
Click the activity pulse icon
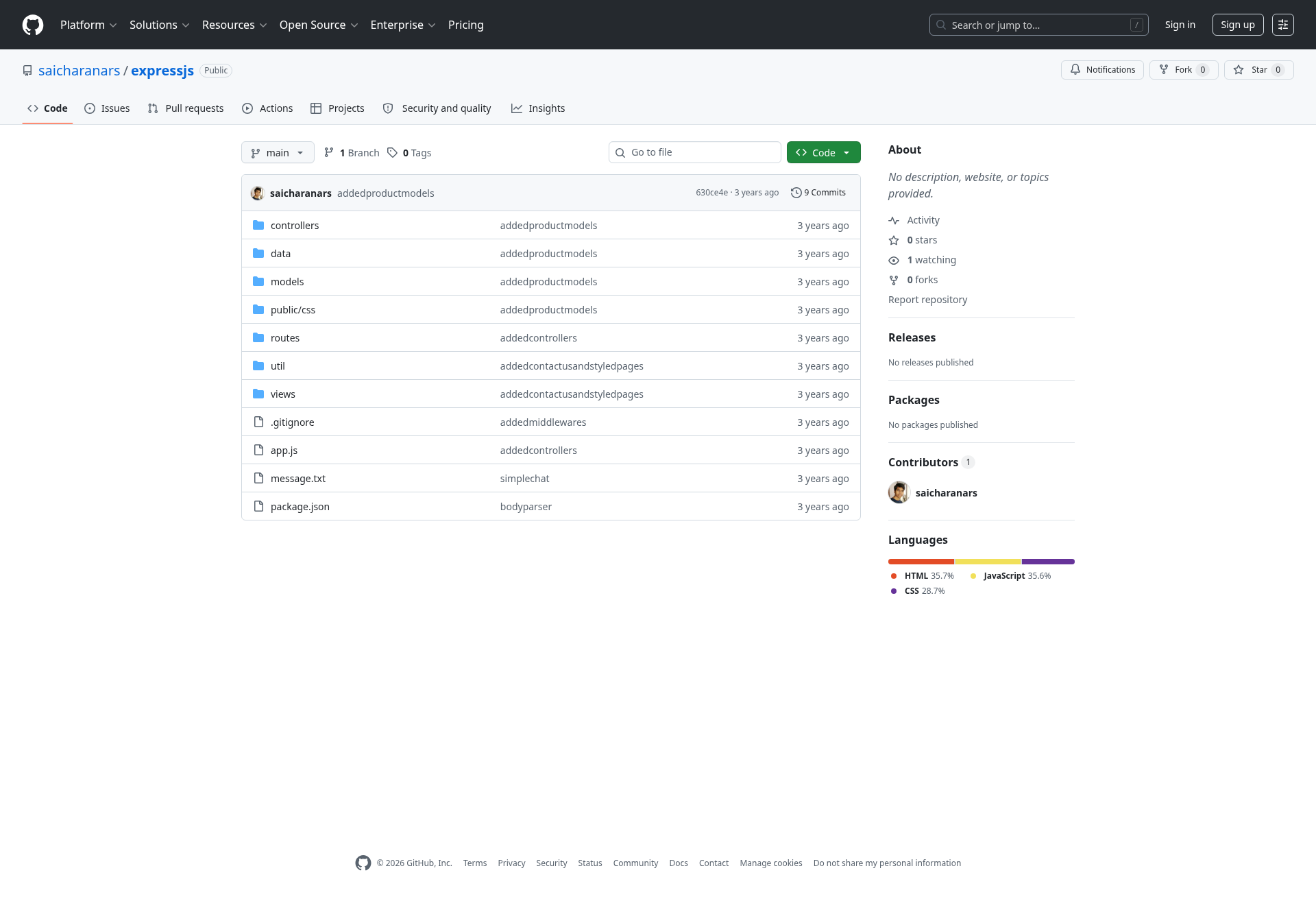[x=894, y=220]
